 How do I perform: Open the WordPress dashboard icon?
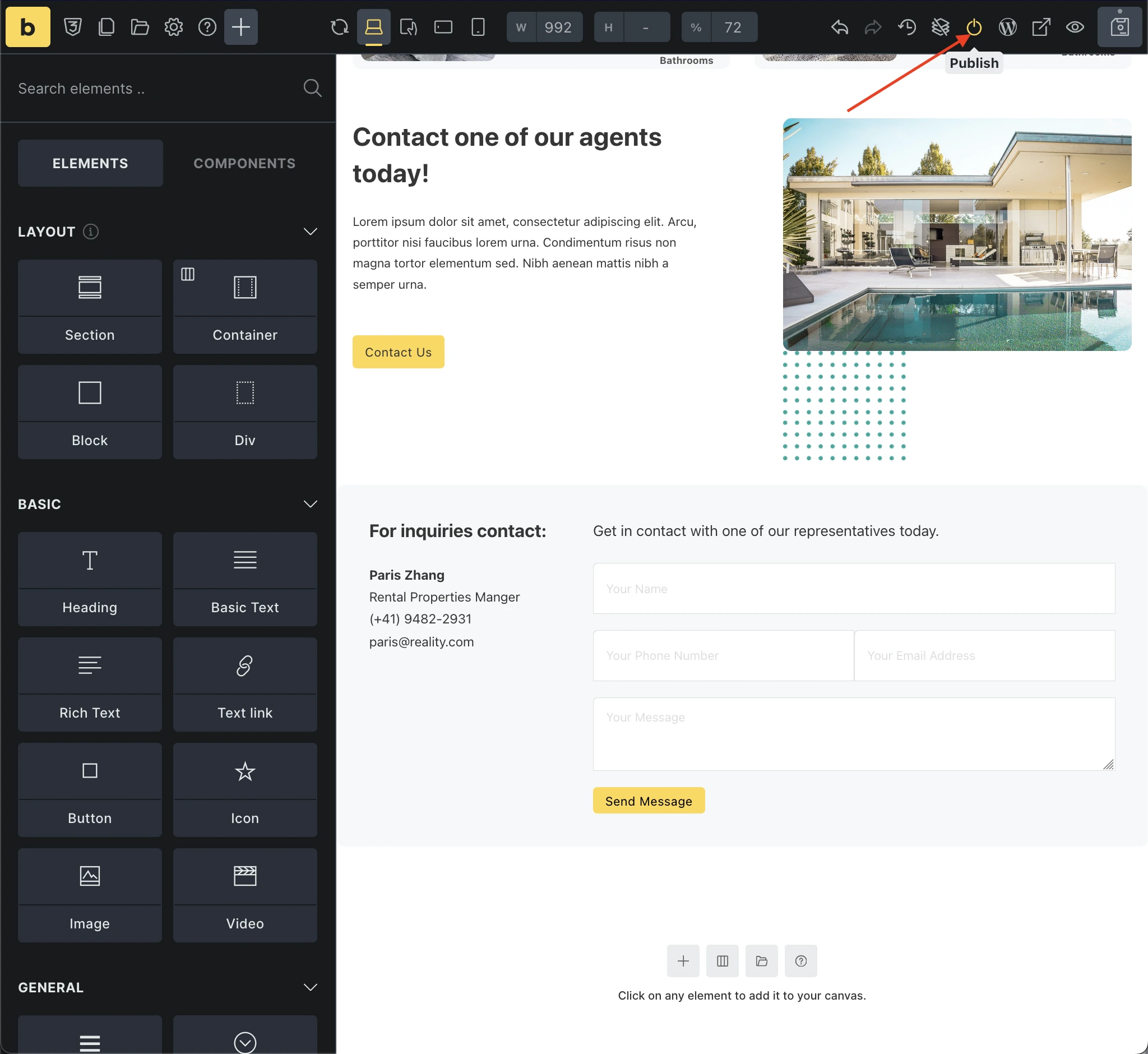pyautogui.click(x=1007, y=27)
